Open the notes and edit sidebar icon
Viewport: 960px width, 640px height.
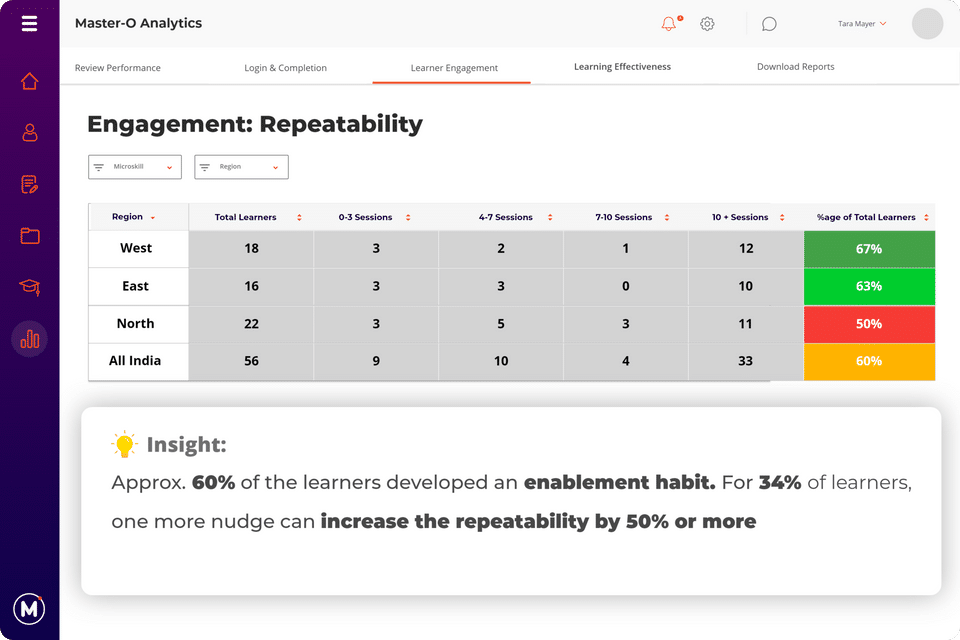coord(29,184)
